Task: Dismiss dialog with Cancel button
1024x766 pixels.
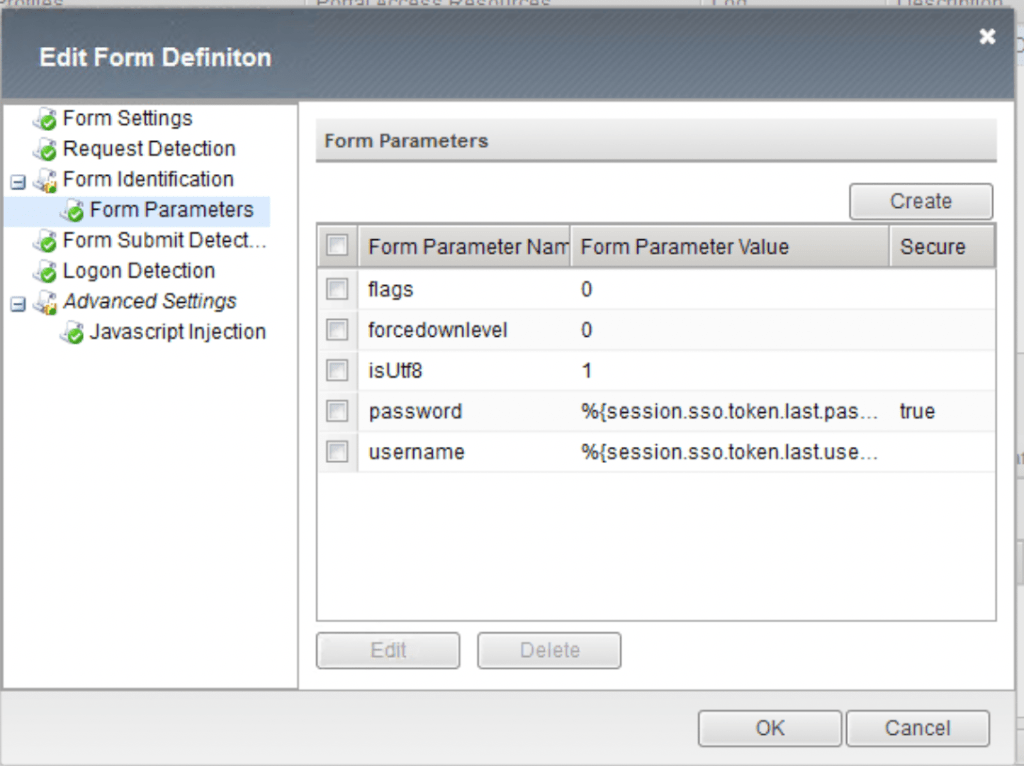Action: pyautogui.click(x=917, y=728)
